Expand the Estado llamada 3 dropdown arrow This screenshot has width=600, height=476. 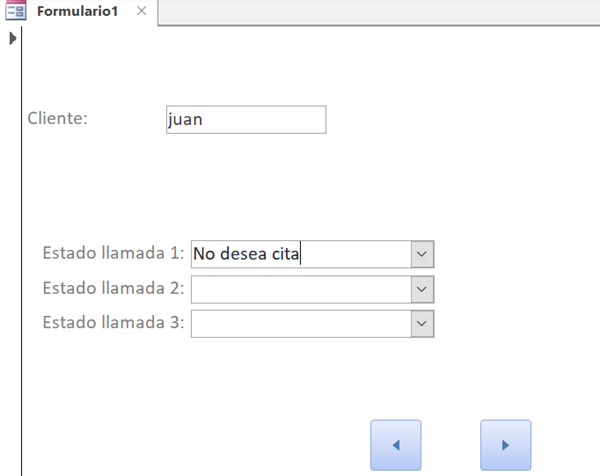click(423, 323)
